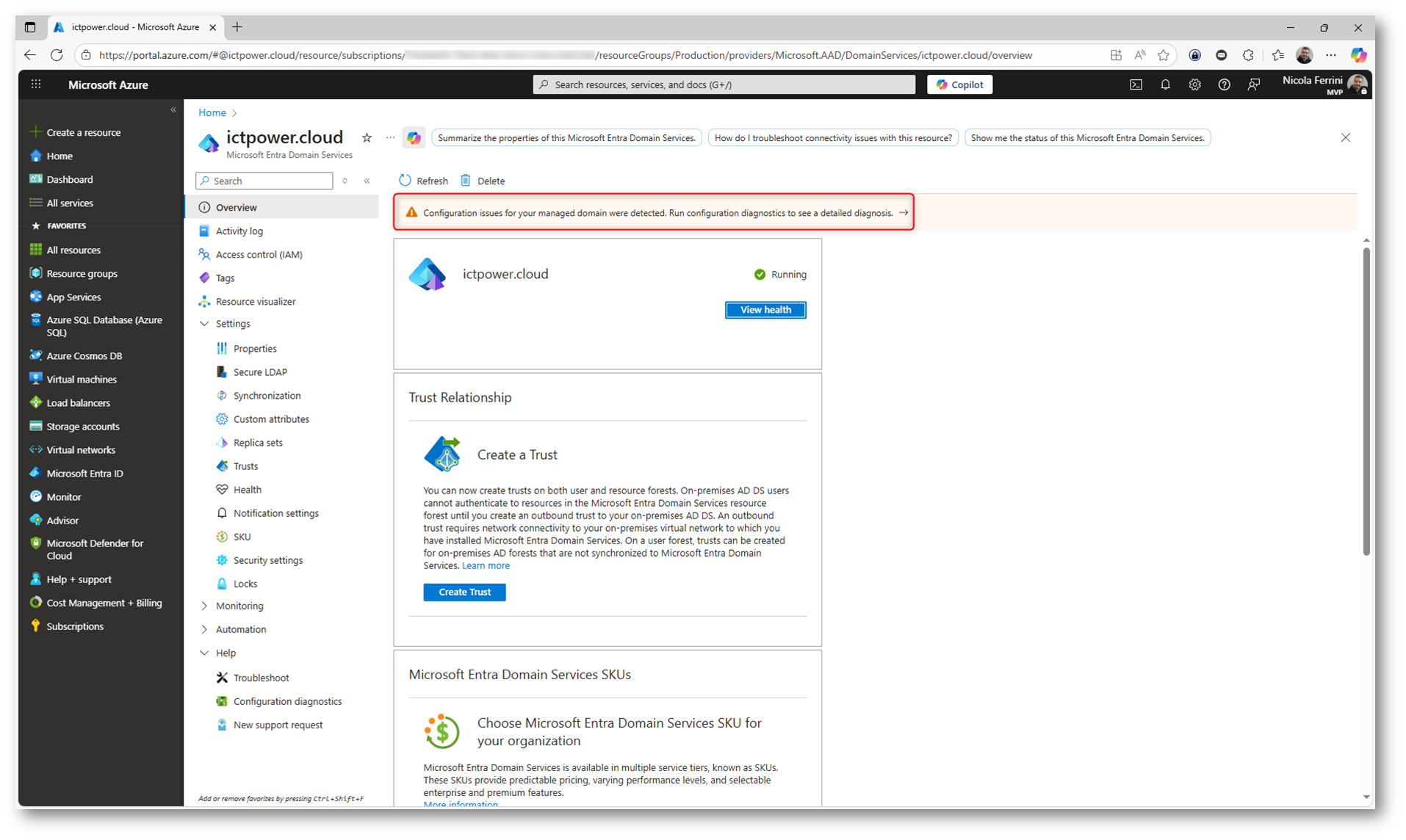Viewport: 1406px width, 840px height.
Task: Collapse the Azure left sidebar
Action: [173, 109]
